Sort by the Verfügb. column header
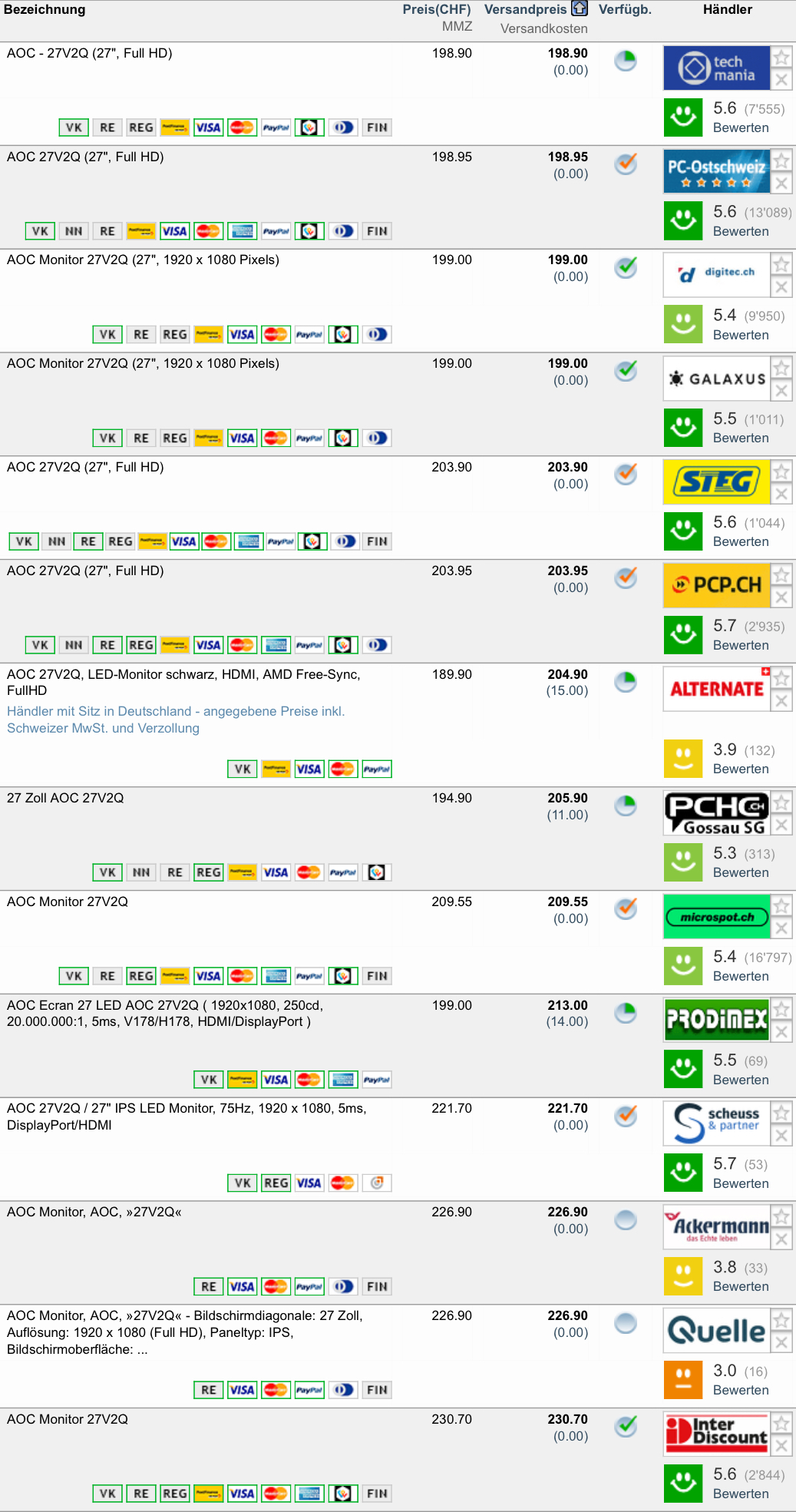Image resolution: width=796 pixels, height=1512 pixels. (625, 9)
